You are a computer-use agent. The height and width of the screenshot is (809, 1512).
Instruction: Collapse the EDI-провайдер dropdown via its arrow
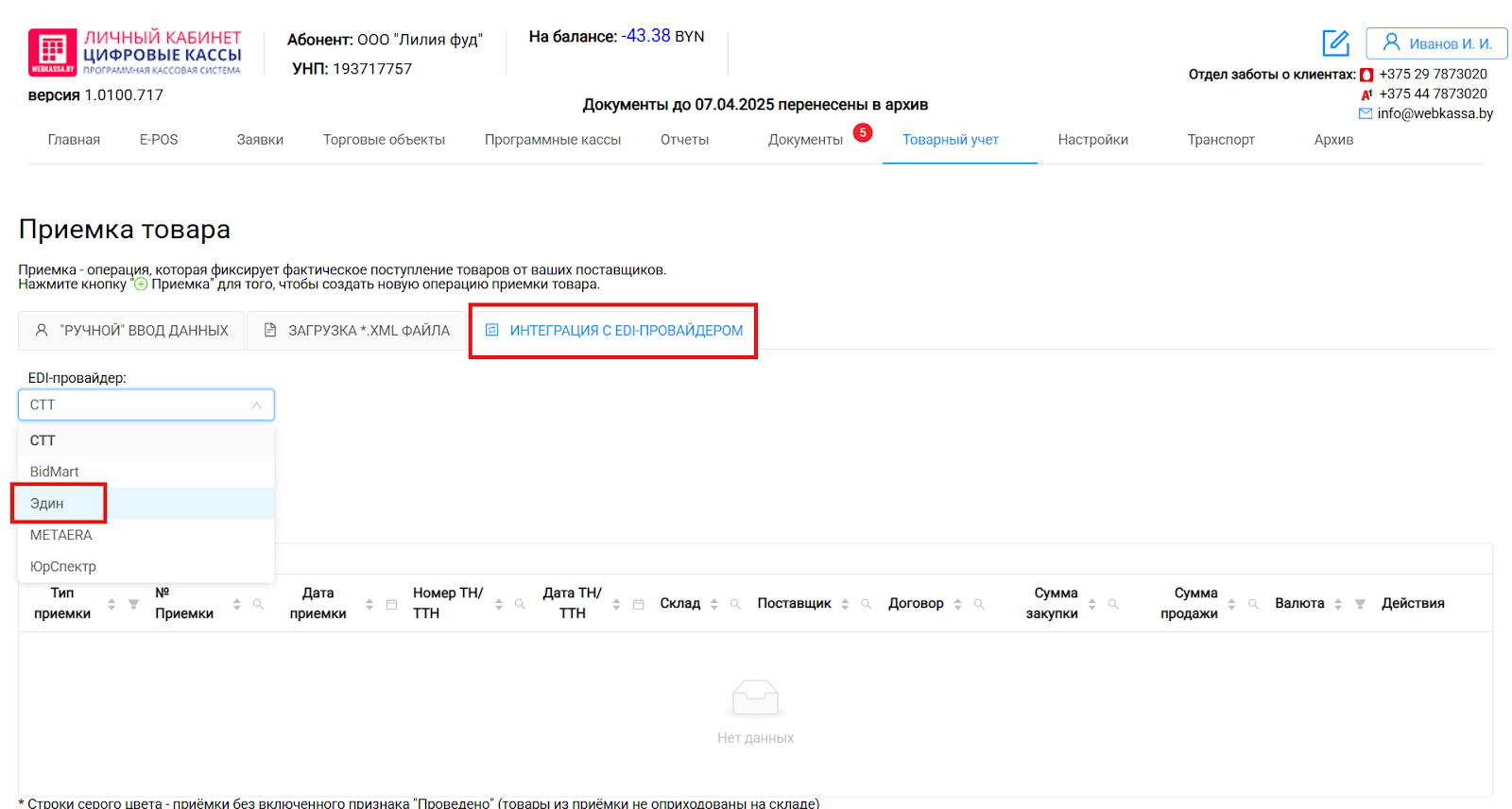coord(256,405)
